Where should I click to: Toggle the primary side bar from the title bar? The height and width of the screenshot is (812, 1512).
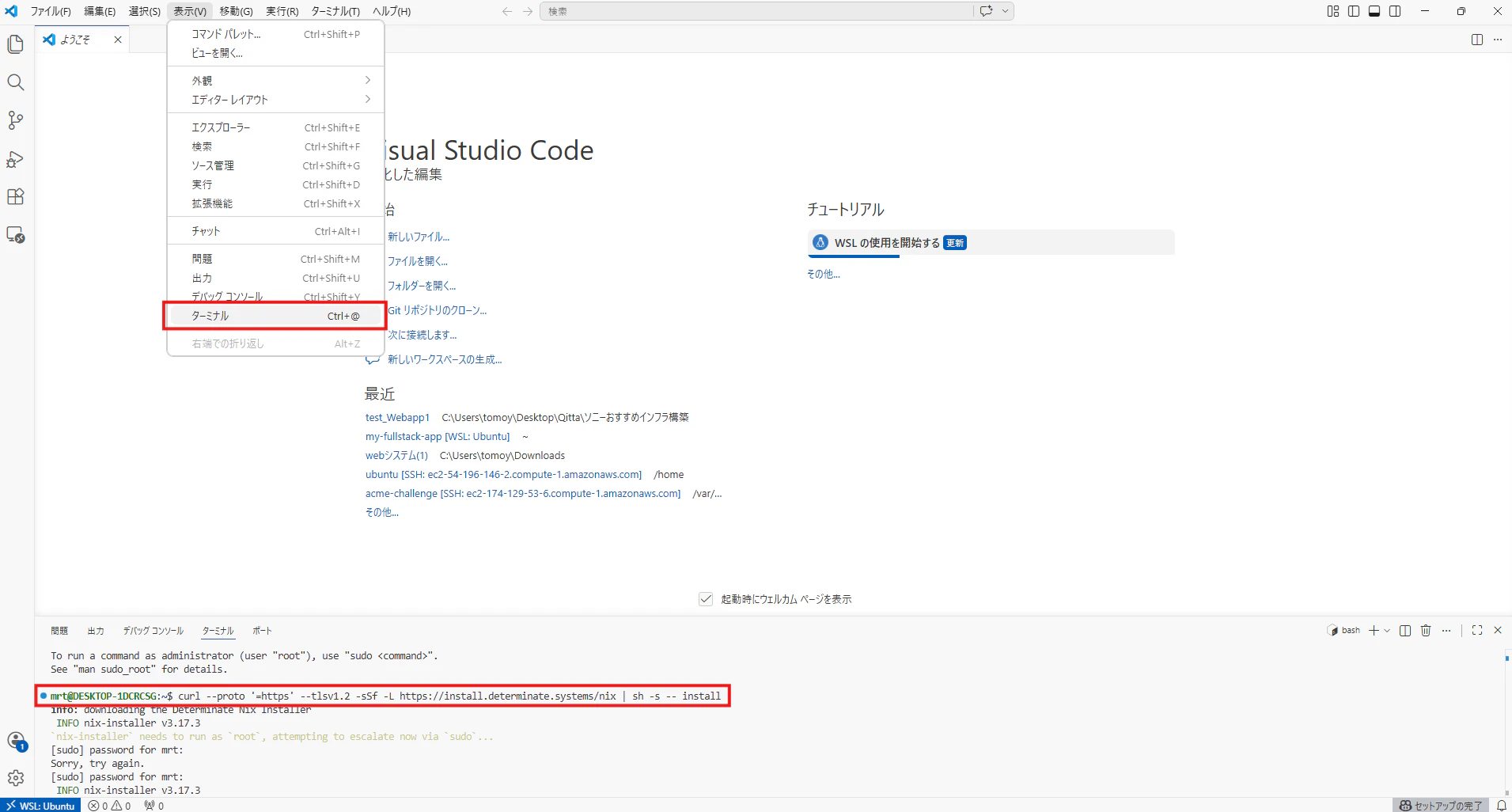click(1354, 11)
